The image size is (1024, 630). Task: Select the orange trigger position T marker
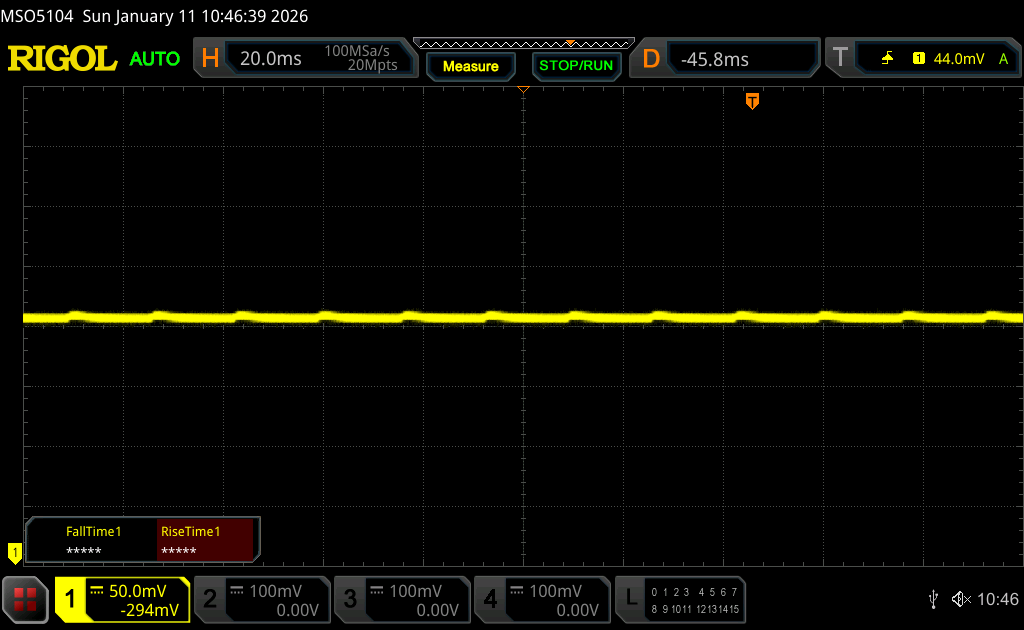752,101
